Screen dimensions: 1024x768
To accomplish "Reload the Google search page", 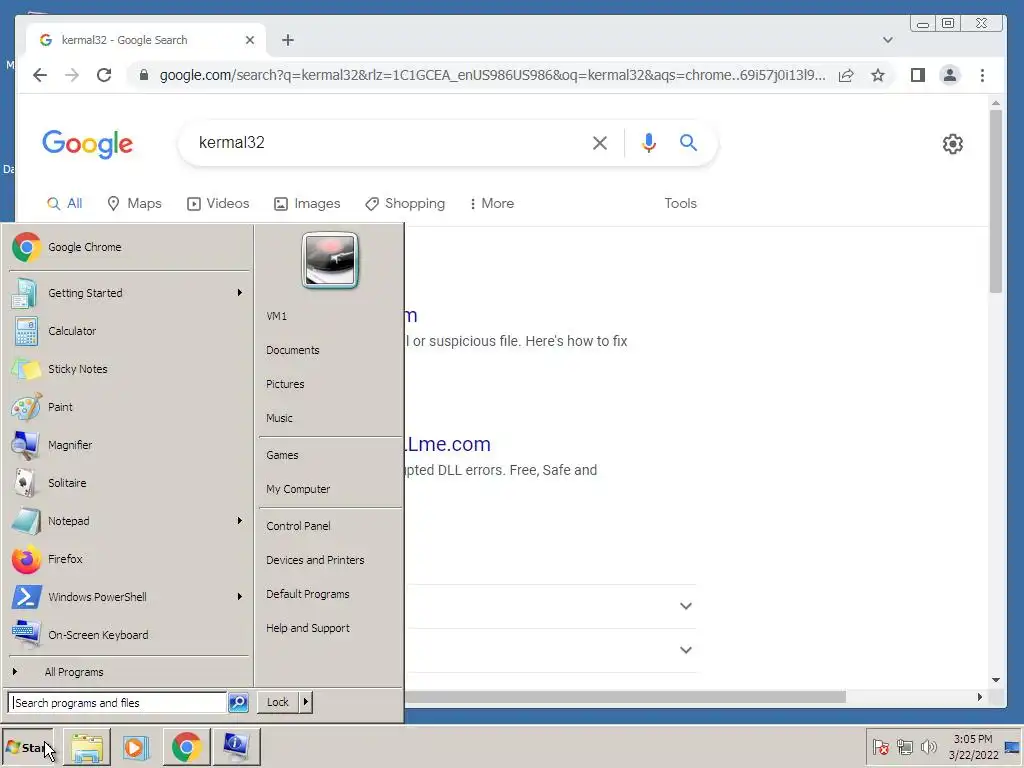I will tap(104, 75).
